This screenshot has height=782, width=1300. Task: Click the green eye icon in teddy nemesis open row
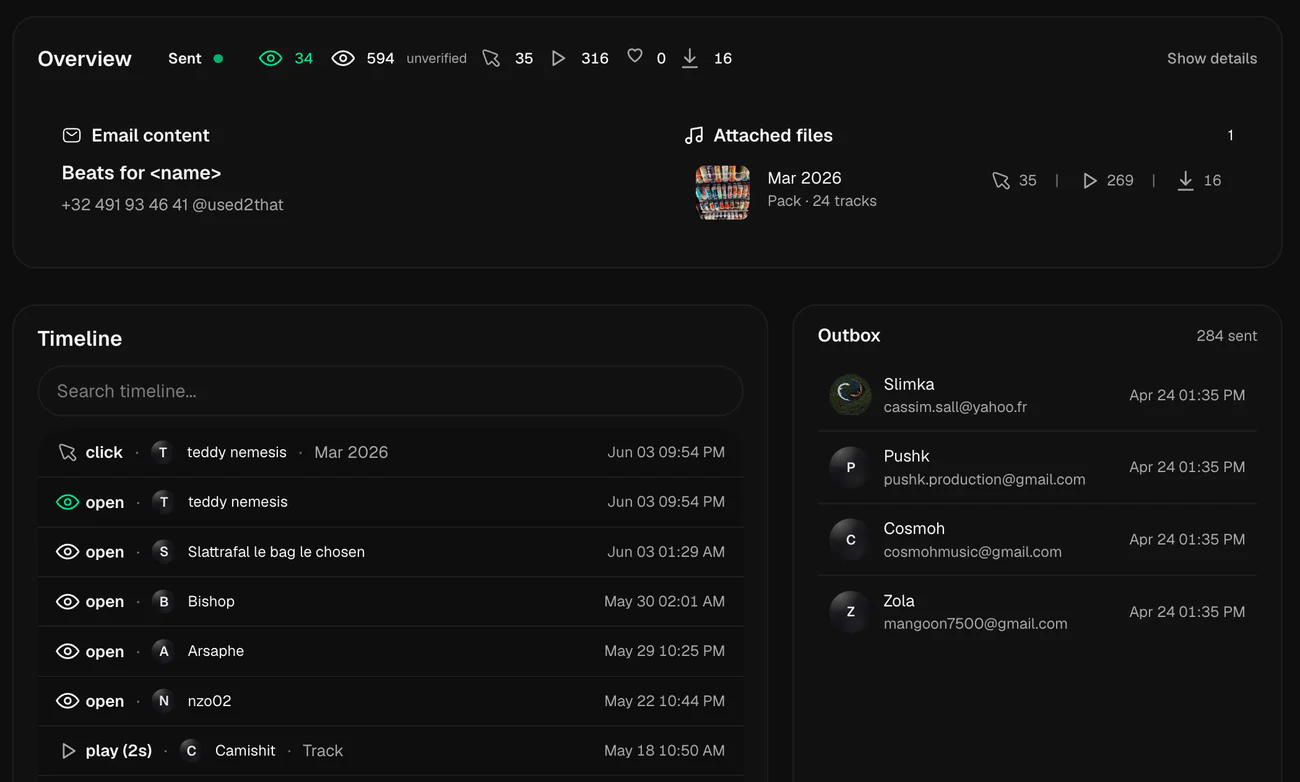[x=67, y=502]
